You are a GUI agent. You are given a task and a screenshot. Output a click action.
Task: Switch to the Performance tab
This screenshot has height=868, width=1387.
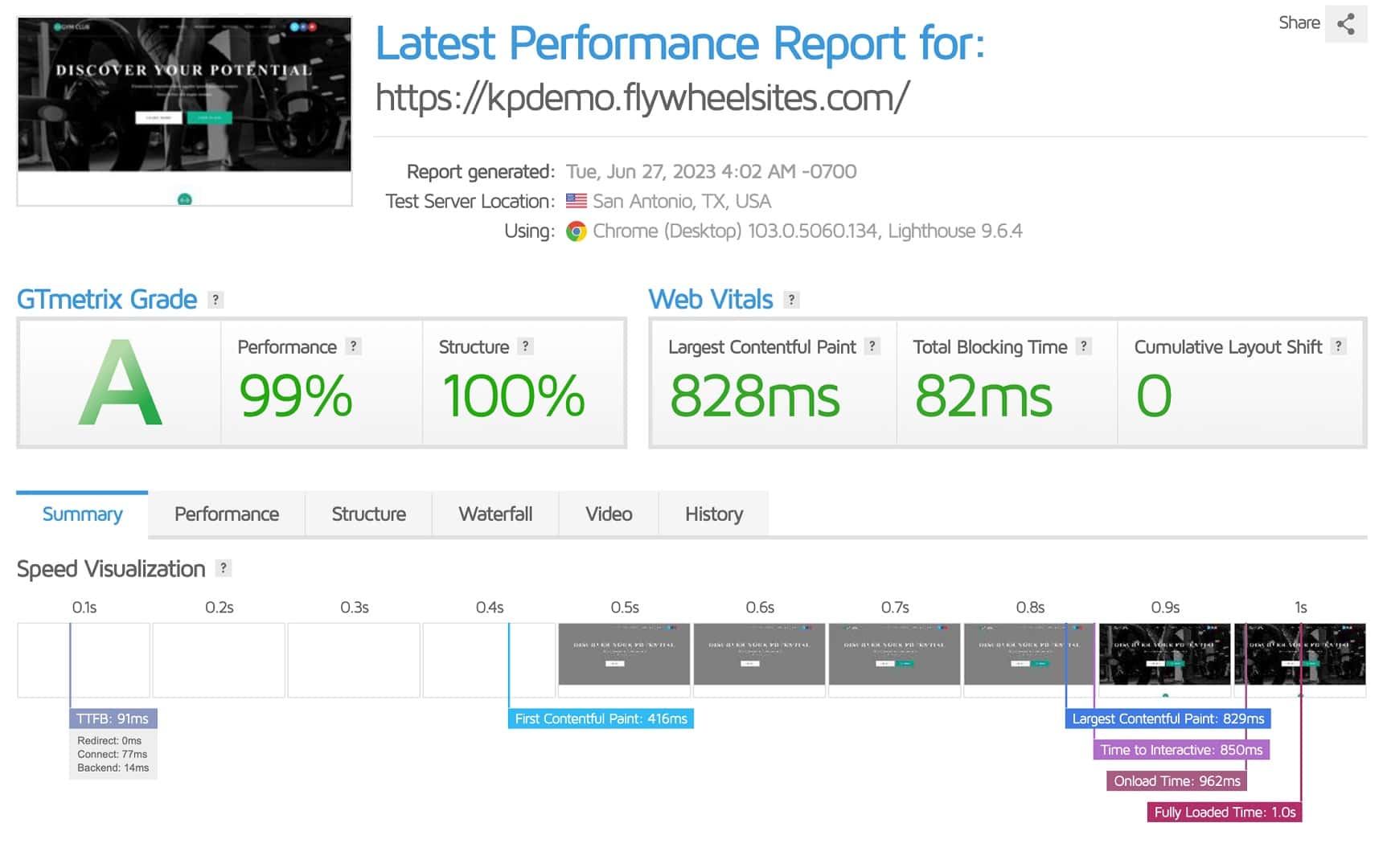coord(227,514)
